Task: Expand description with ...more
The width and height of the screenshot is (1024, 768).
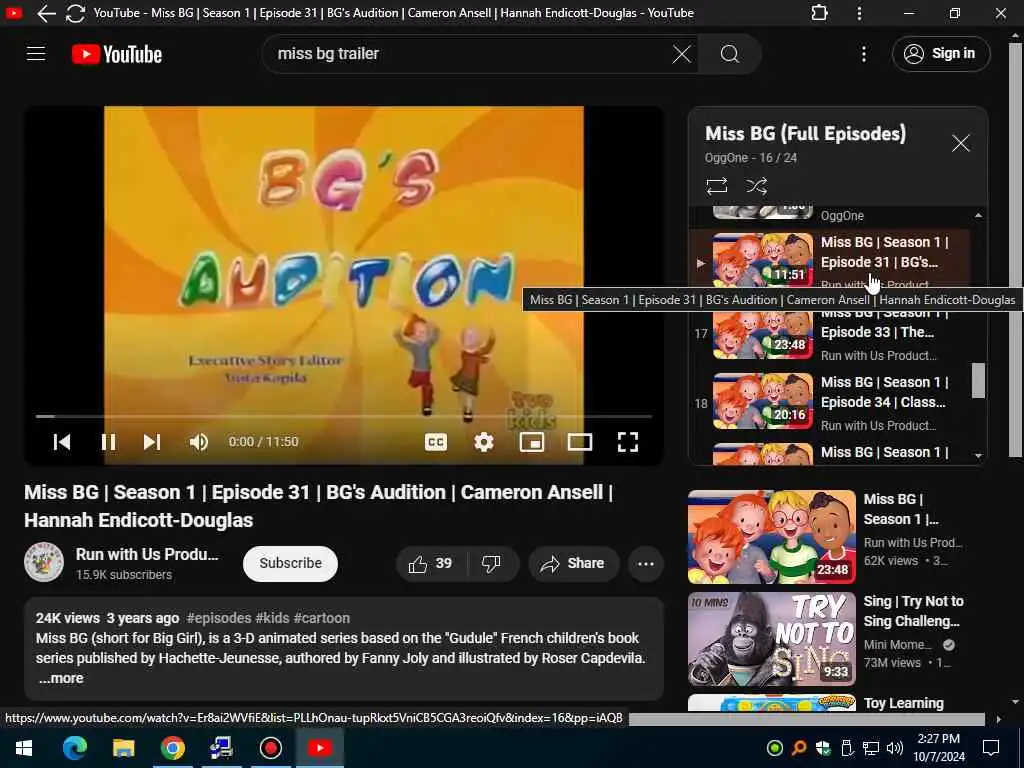Action: (x=61, y=678)
